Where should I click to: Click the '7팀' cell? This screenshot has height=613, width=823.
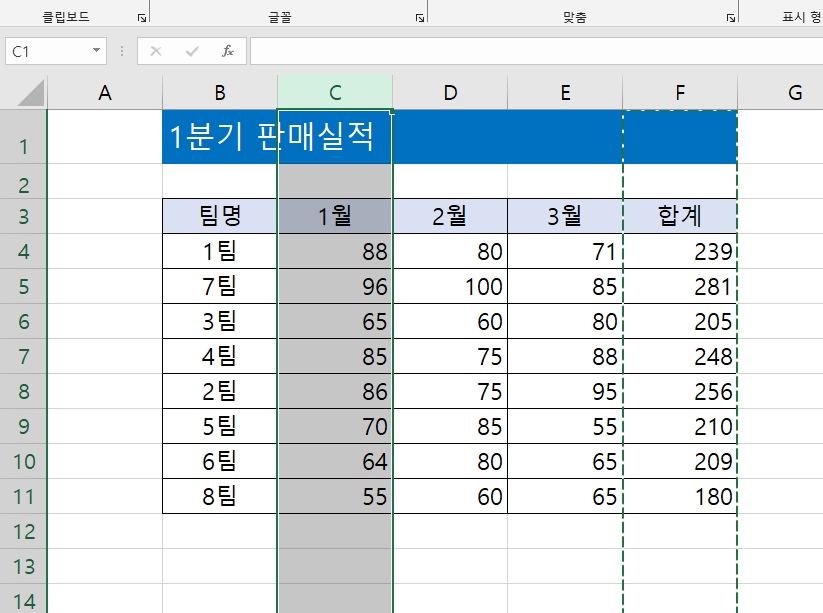[220, 287]
